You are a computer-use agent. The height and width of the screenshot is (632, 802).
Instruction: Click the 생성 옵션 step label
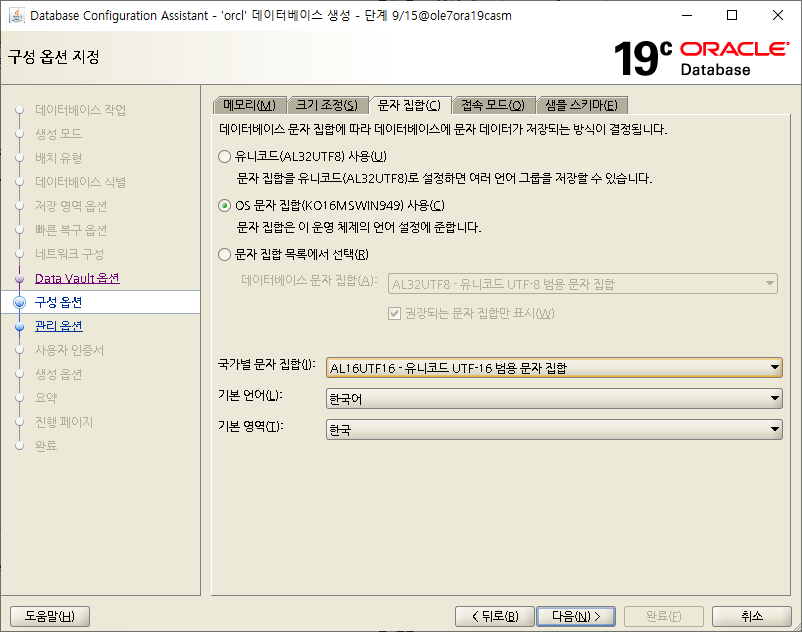(58, 374)
